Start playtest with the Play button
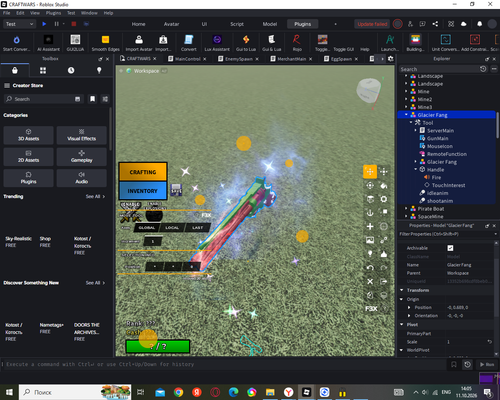Screen dimensions: 500x400 (44, 24)
